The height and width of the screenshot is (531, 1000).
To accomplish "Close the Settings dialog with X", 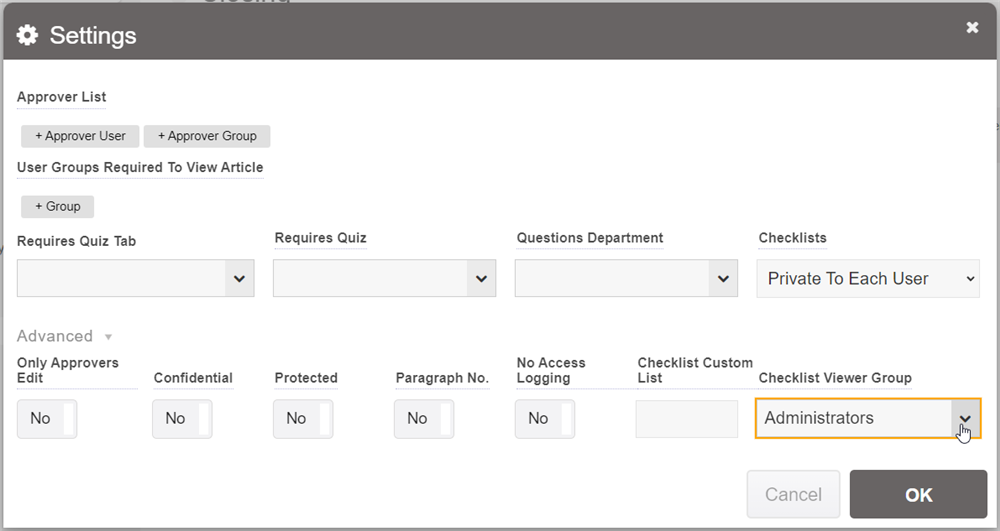I will [972, 28].
